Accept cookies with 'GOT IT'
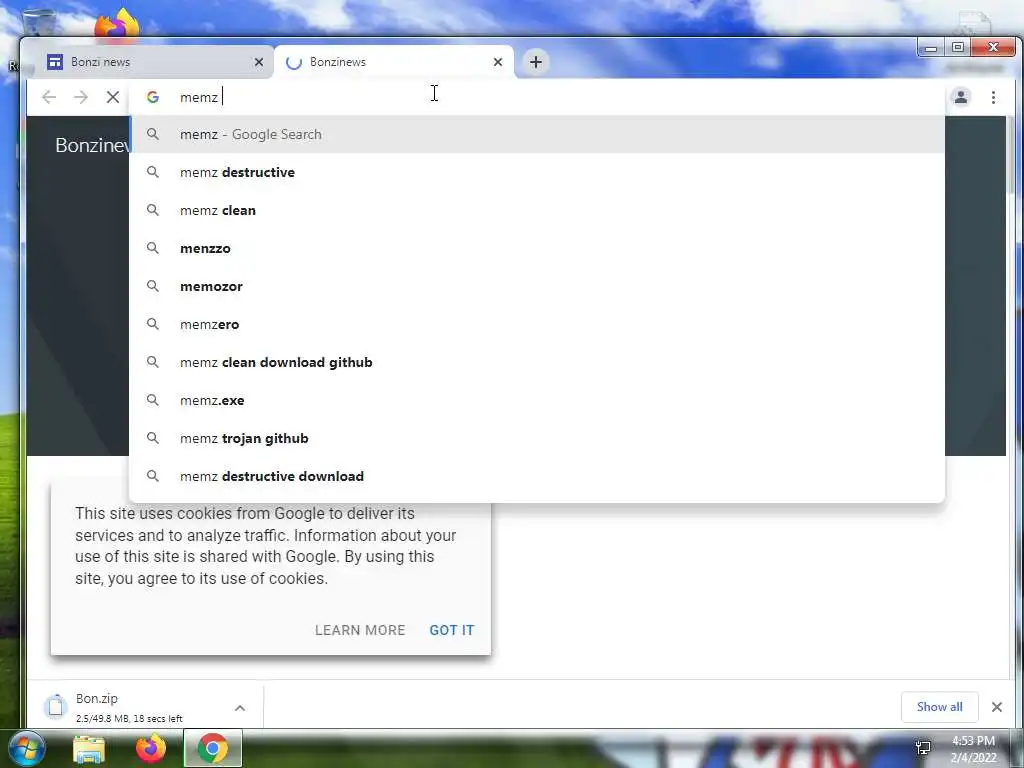The height and width of the screenshot is (768, 1024). click(x=452, y=630)
